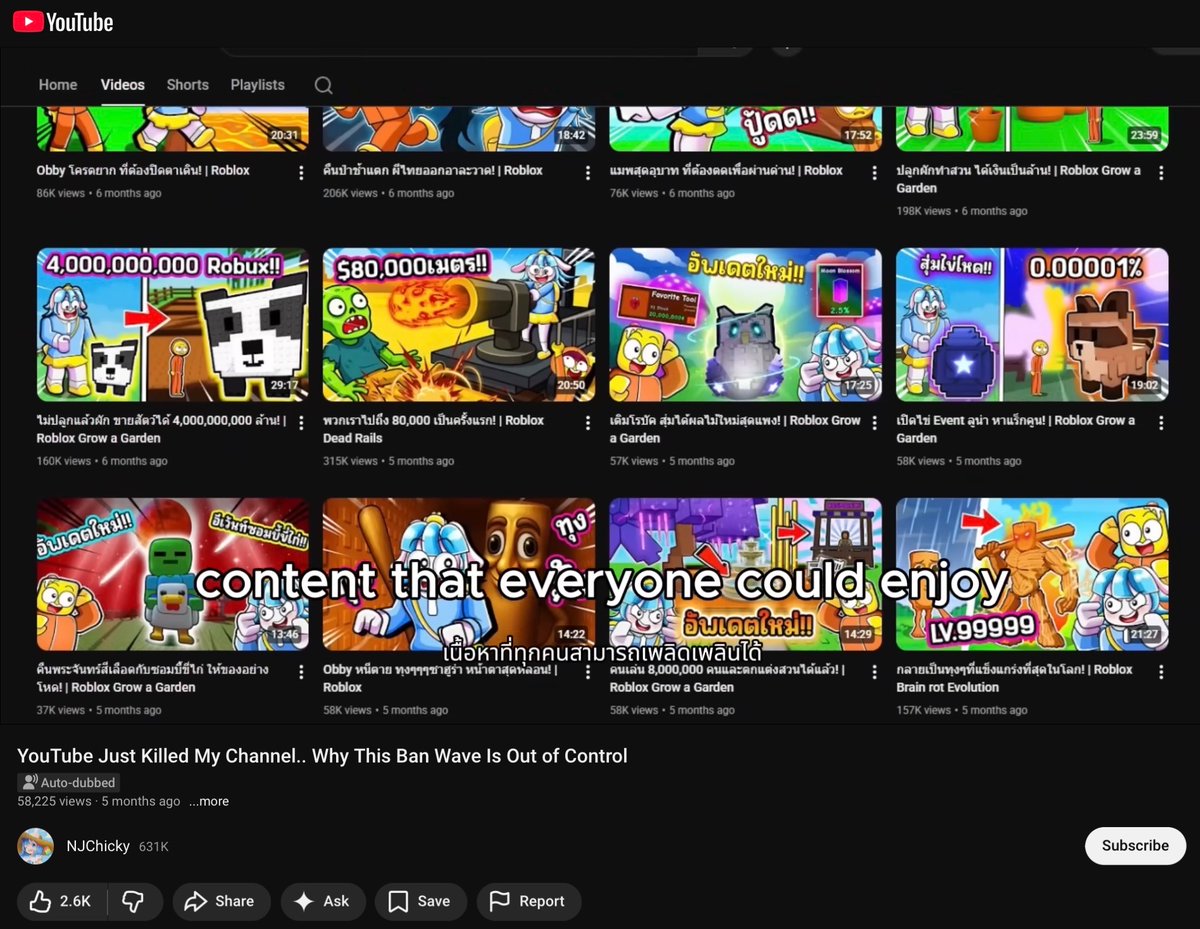Open the NJChicky channel avatar

tap(36, 846)
